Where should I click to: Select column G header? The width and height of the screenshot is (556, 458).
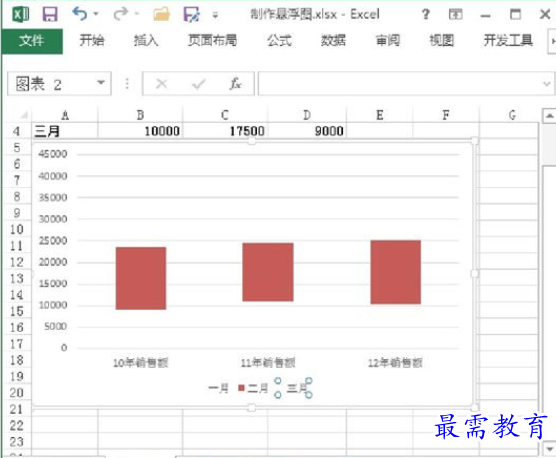512,115
